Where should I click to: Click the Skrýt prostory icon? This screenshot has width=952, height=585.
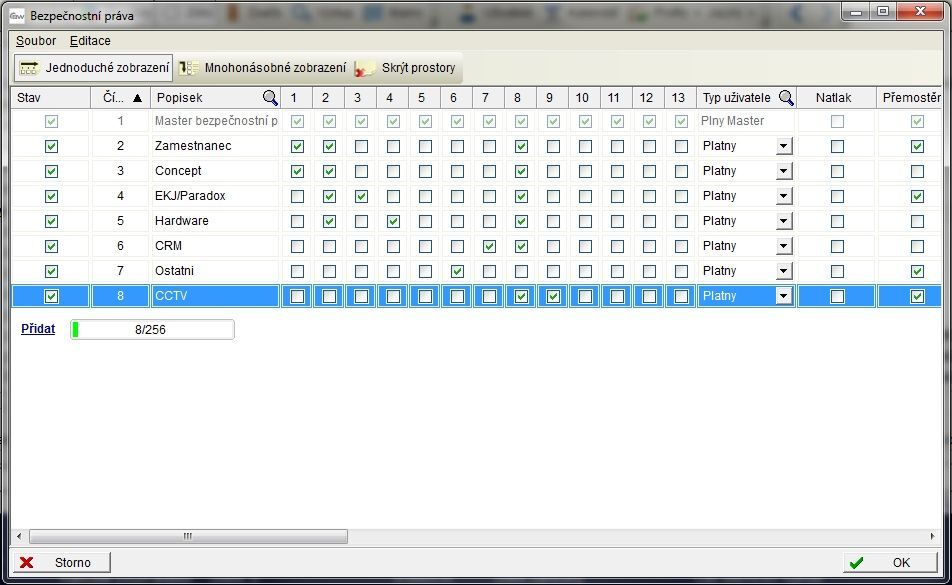coord(365,68)
